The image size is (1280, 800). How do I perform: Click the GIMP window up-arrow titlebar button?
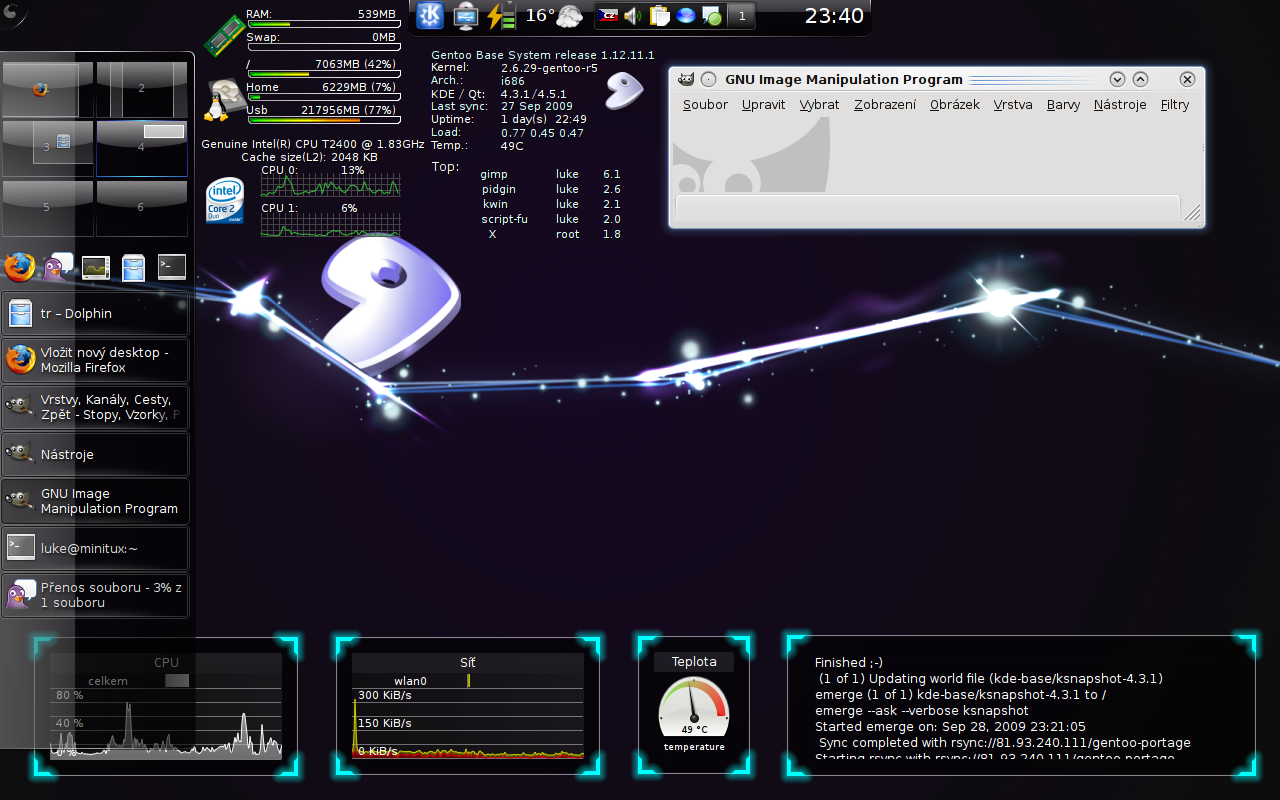click(x=1140, y=79)
